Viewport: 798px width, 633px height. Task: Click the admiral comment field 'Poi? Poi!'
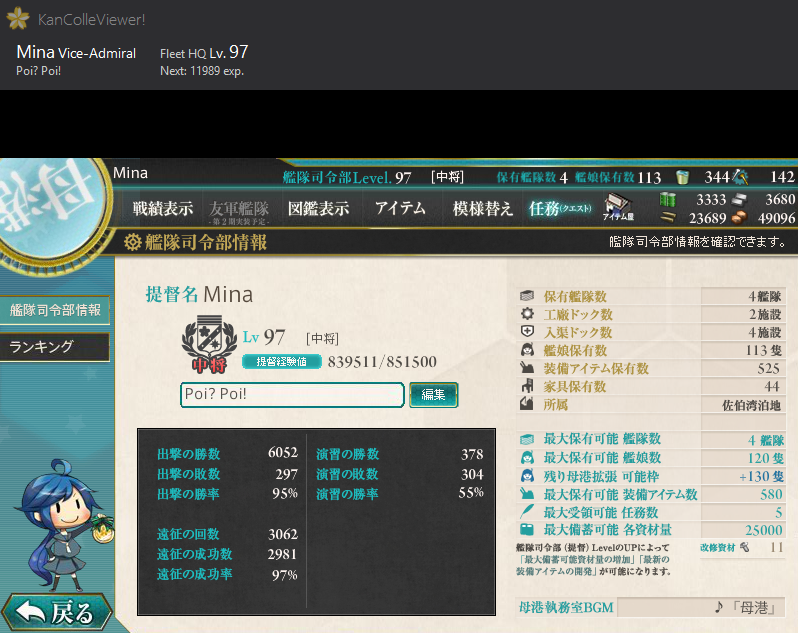[292, 395]
